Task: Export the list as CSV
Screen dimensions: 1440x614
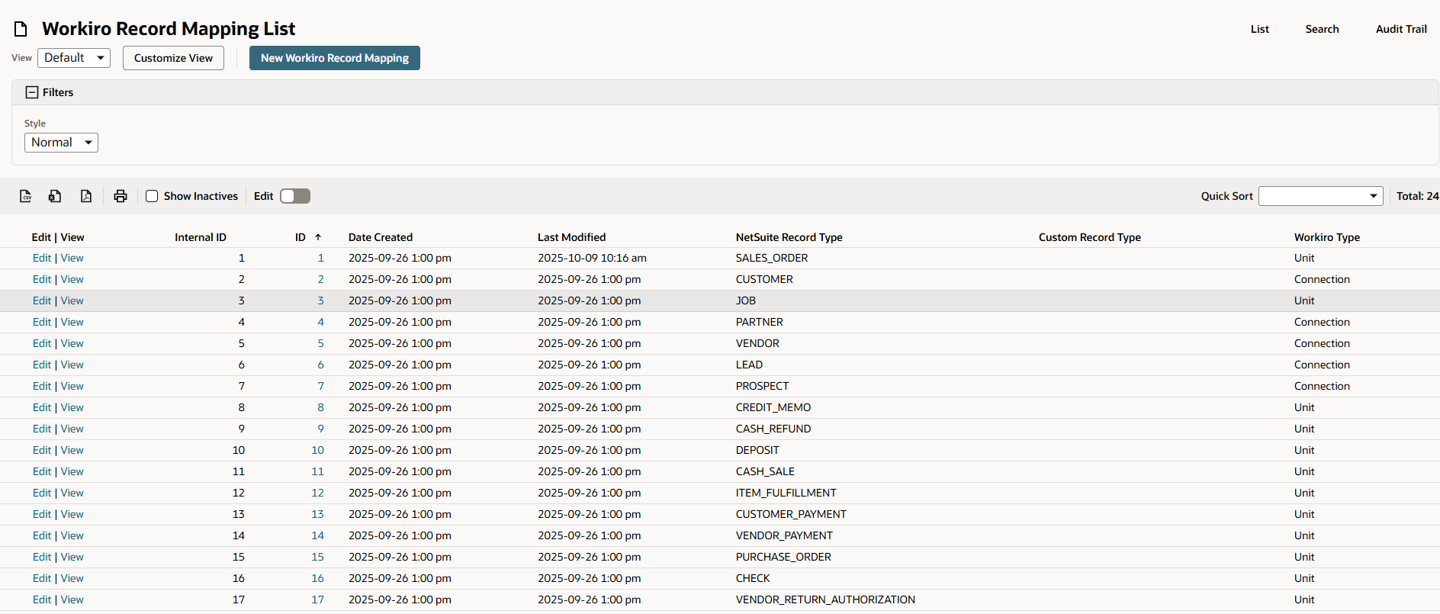Action: click(25, 196)
